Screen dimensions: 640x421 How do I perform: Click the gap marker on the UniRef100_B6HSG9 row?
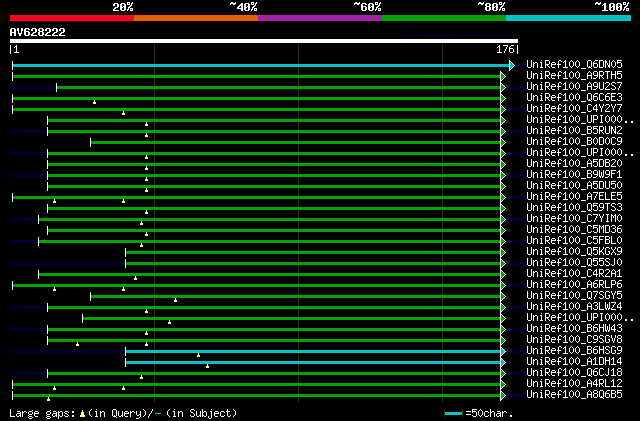[x=198, y=354]
